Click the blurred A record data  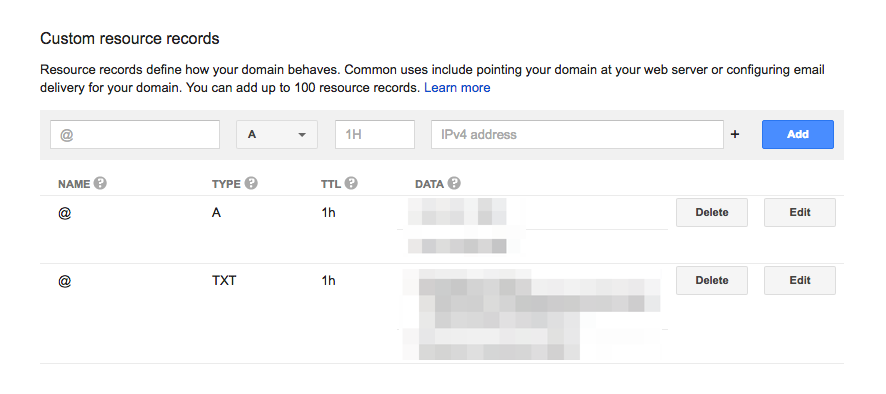click(457, 226)
